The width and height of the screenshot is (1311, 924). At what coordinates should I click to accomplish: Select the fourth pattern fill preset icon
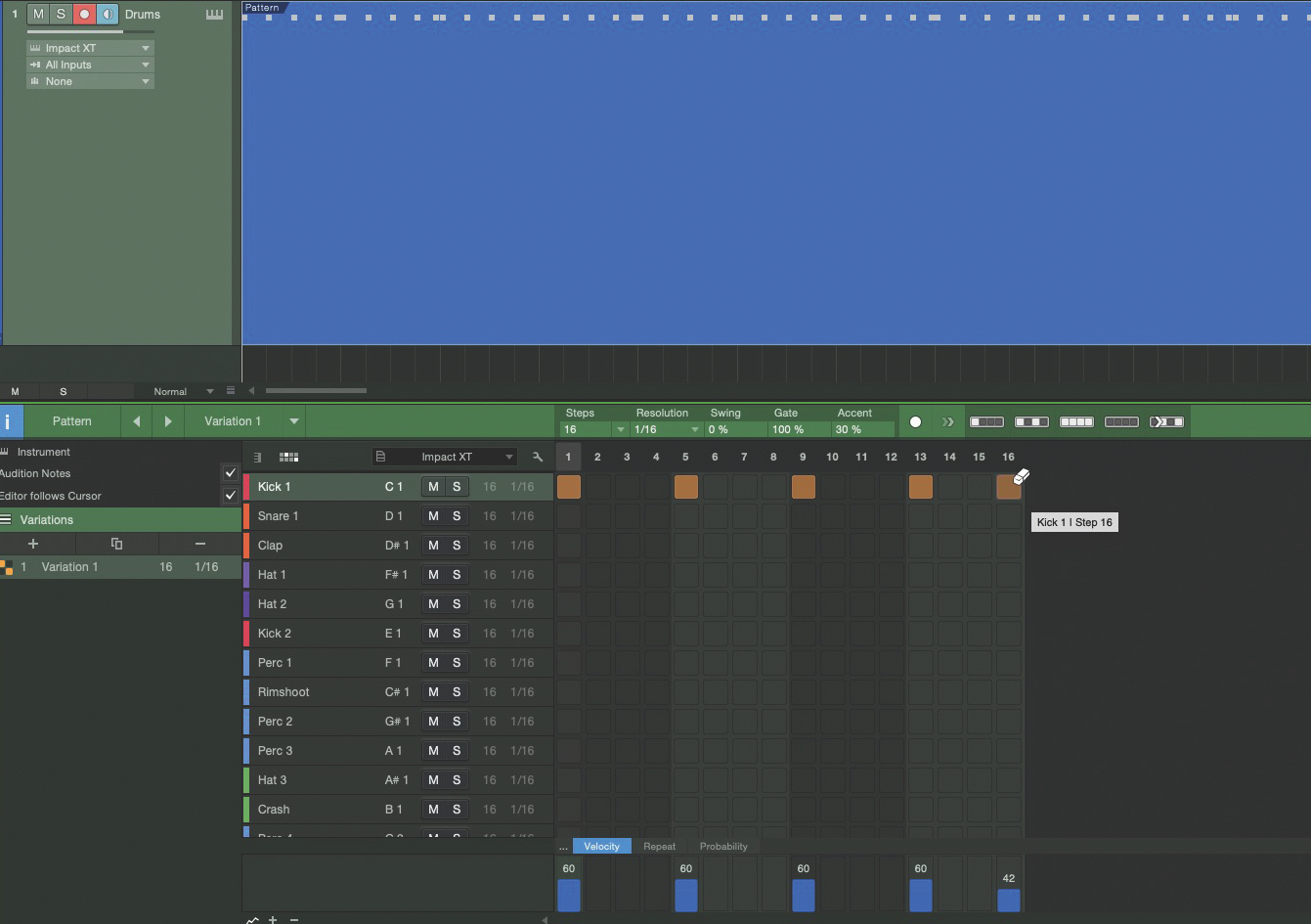click(x=1121, y=422)
